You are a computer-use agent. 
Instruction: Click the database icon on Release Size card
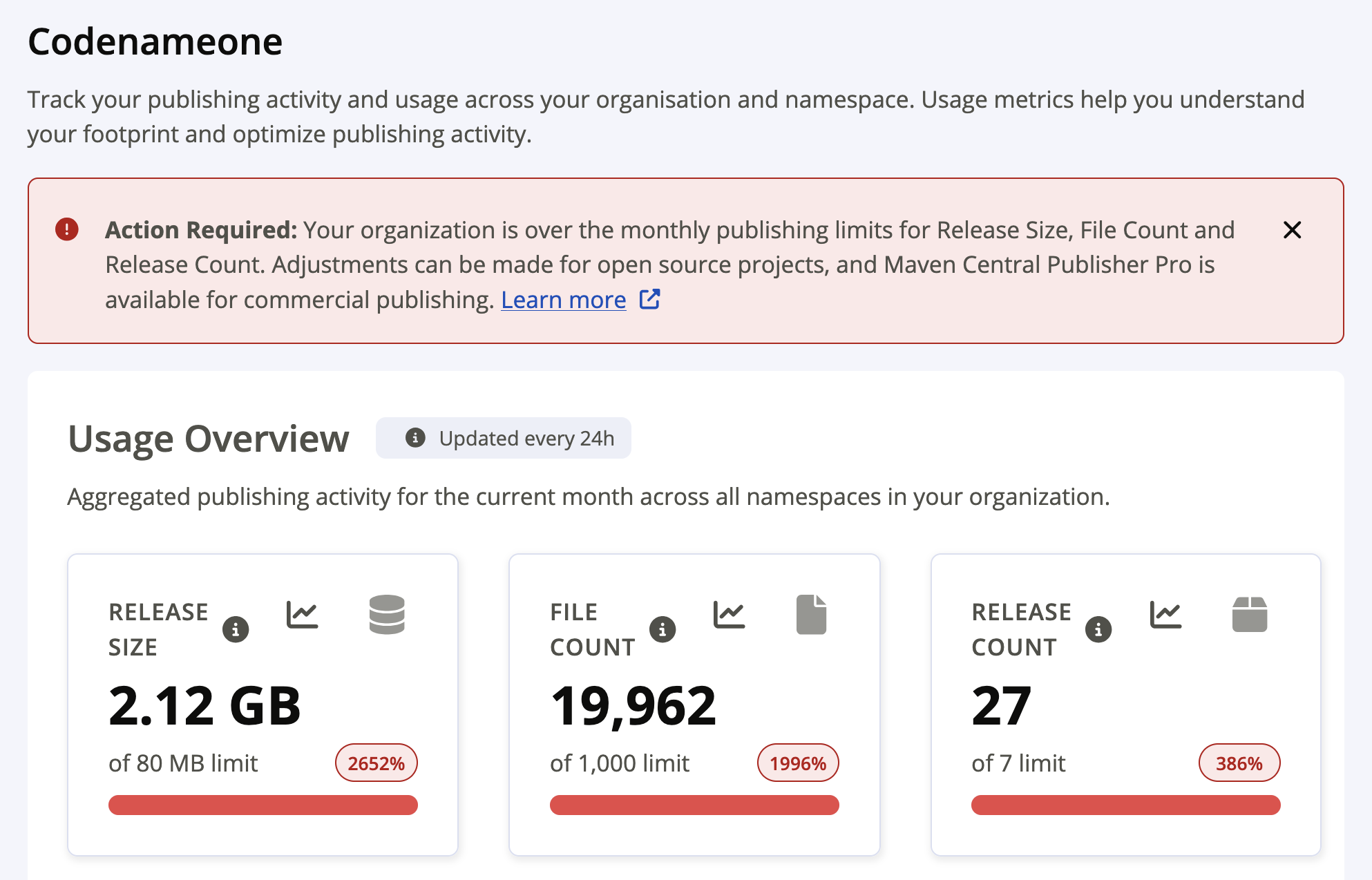387,614
